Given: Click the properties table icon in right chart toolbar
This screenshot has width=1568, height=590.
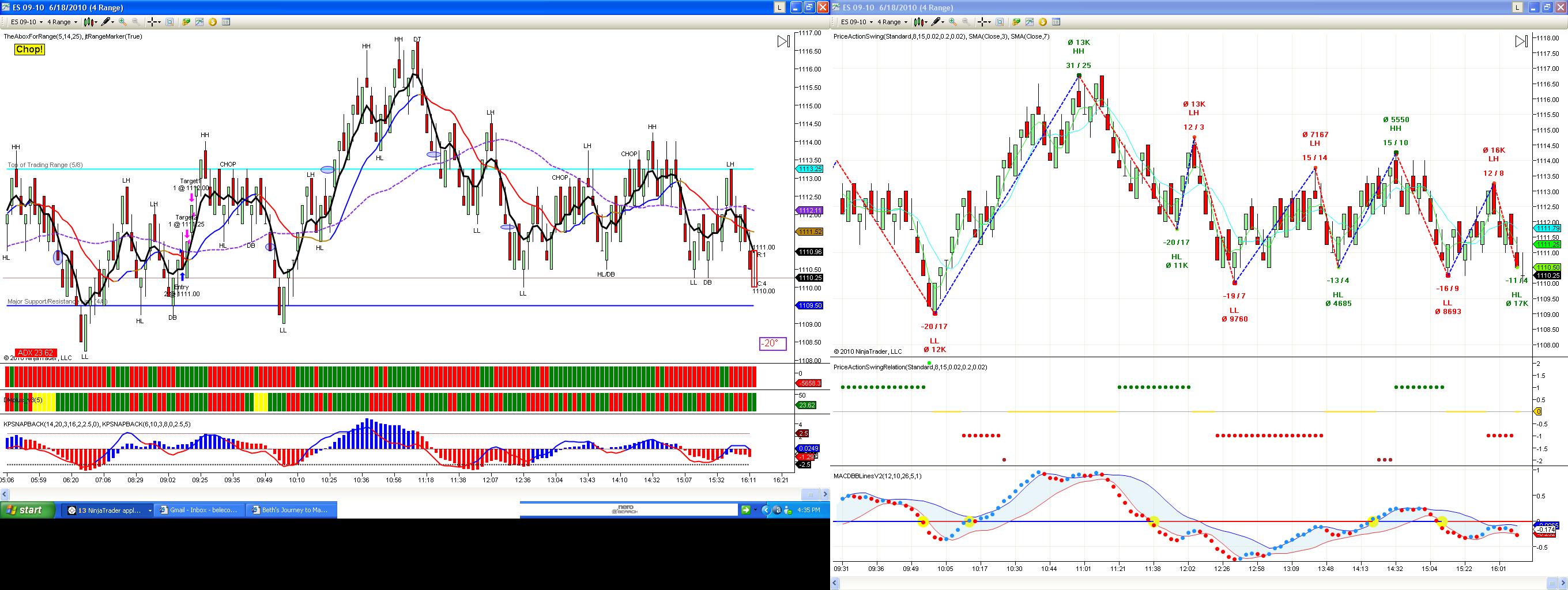Looking at the screenshot, I should (x=1056, y=22).
